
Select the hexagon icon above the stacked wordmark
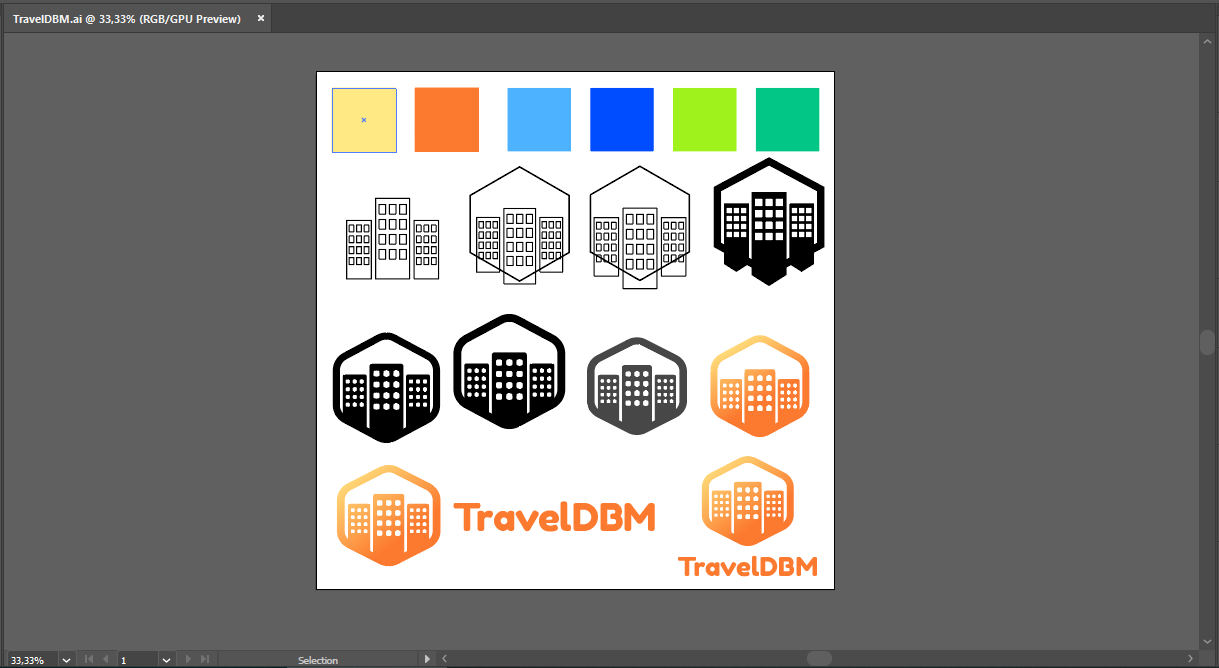point(748,501)
